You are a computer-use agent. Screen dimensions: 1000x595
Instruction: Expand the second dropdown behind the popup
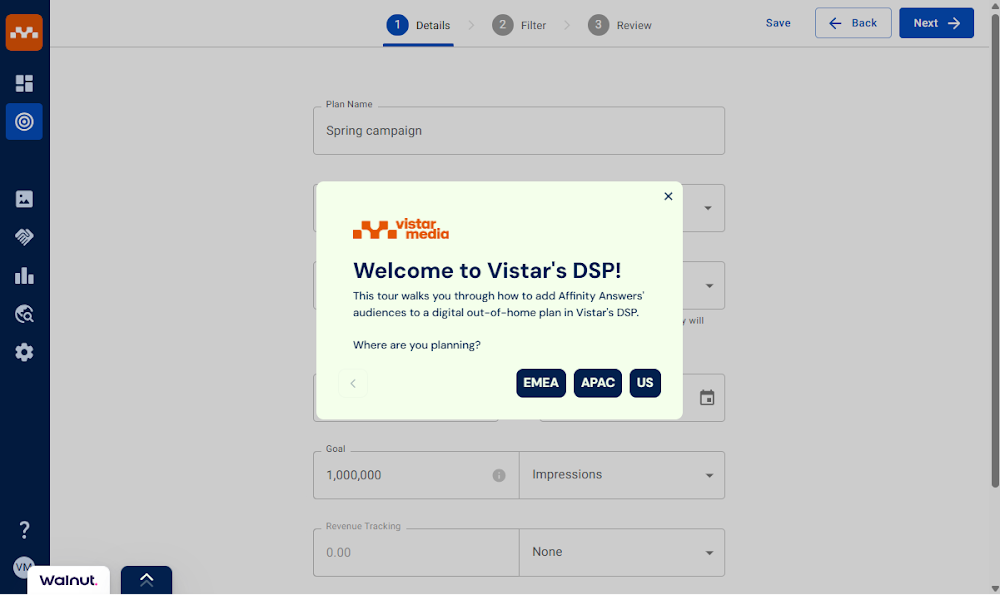coord(709,286)
